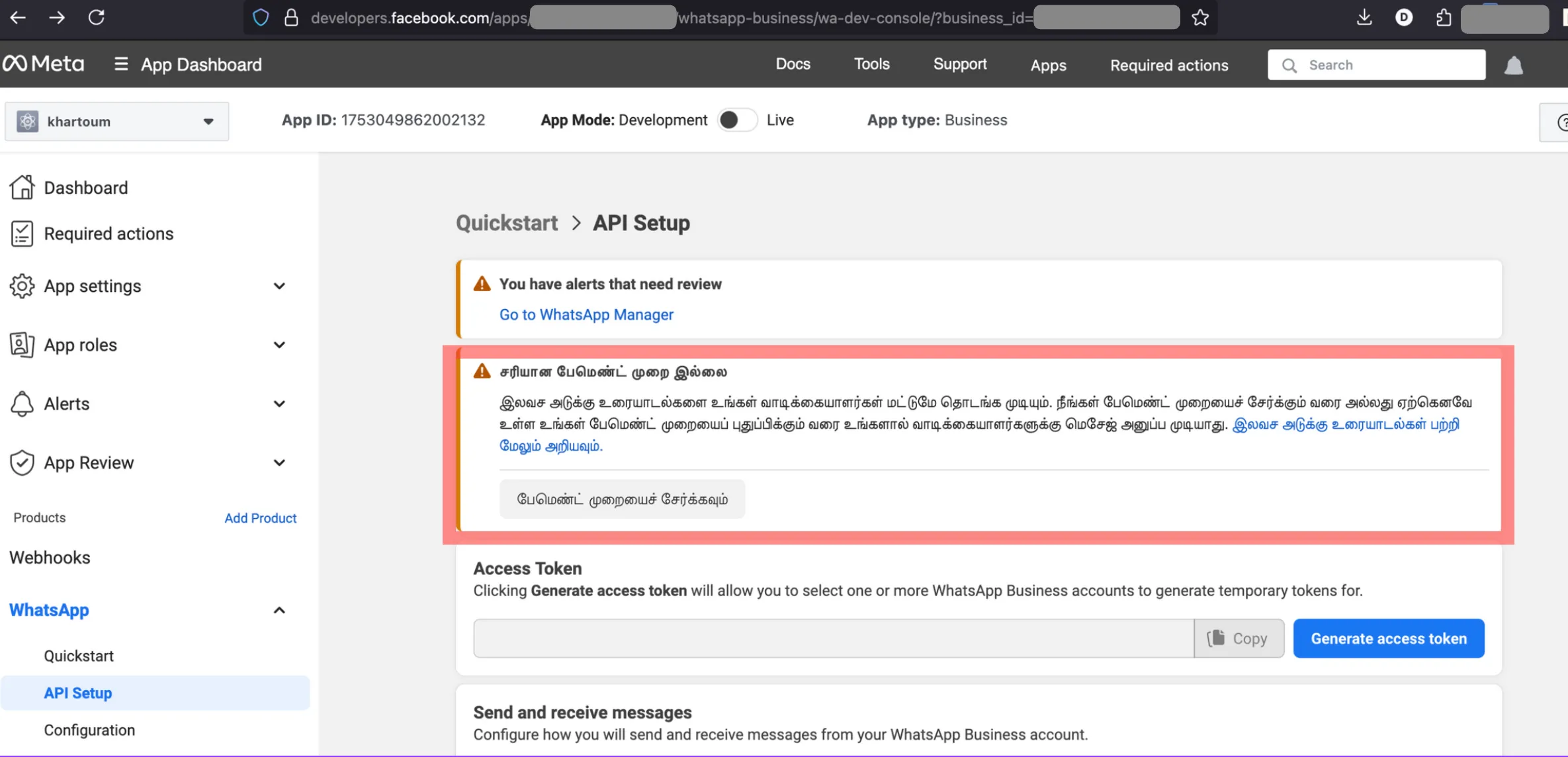Click the Meta logo
Viewport: 1568px width, 757px height.
[x=44, y=64]
